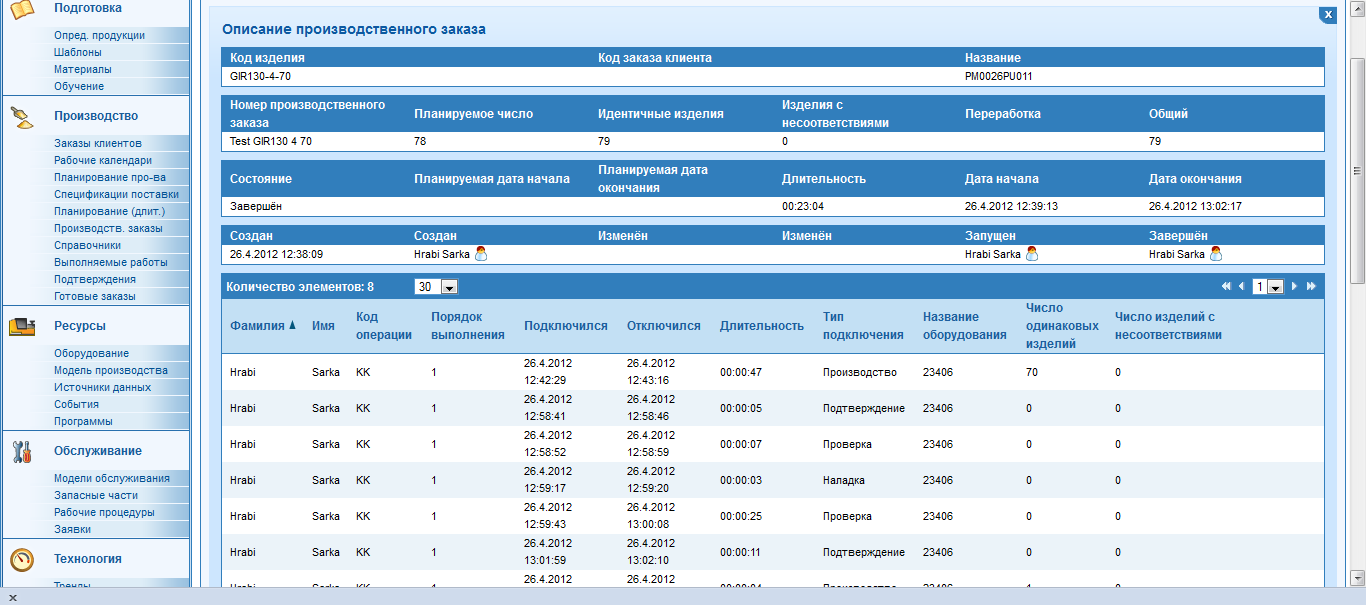1366x605 pixels.
Task: Open the page number dropdown
Action: [x=1268, y=287]
